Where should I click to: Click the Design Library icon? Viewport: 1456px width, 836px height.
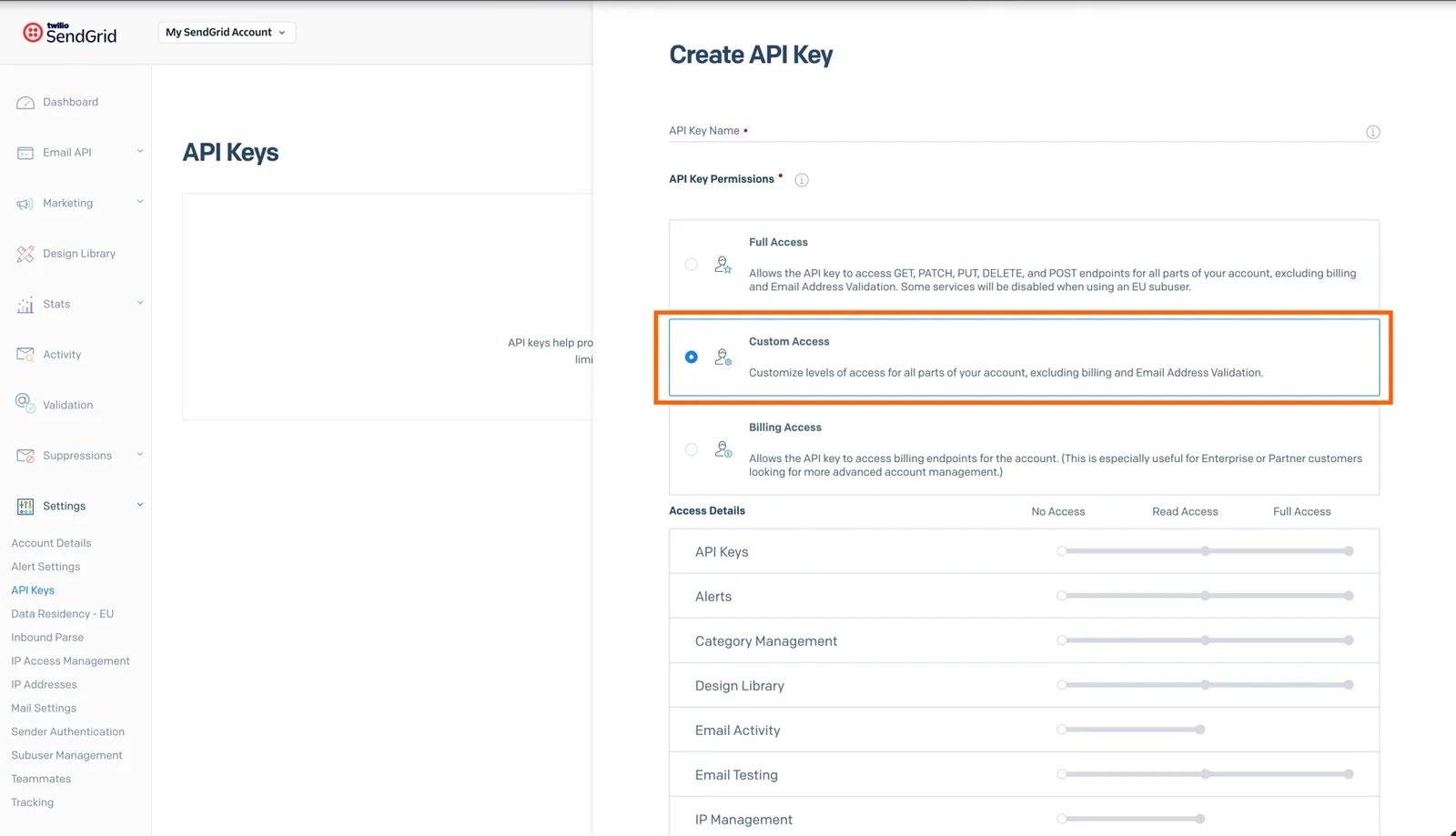pyautogui.click(x=25, y=254)
